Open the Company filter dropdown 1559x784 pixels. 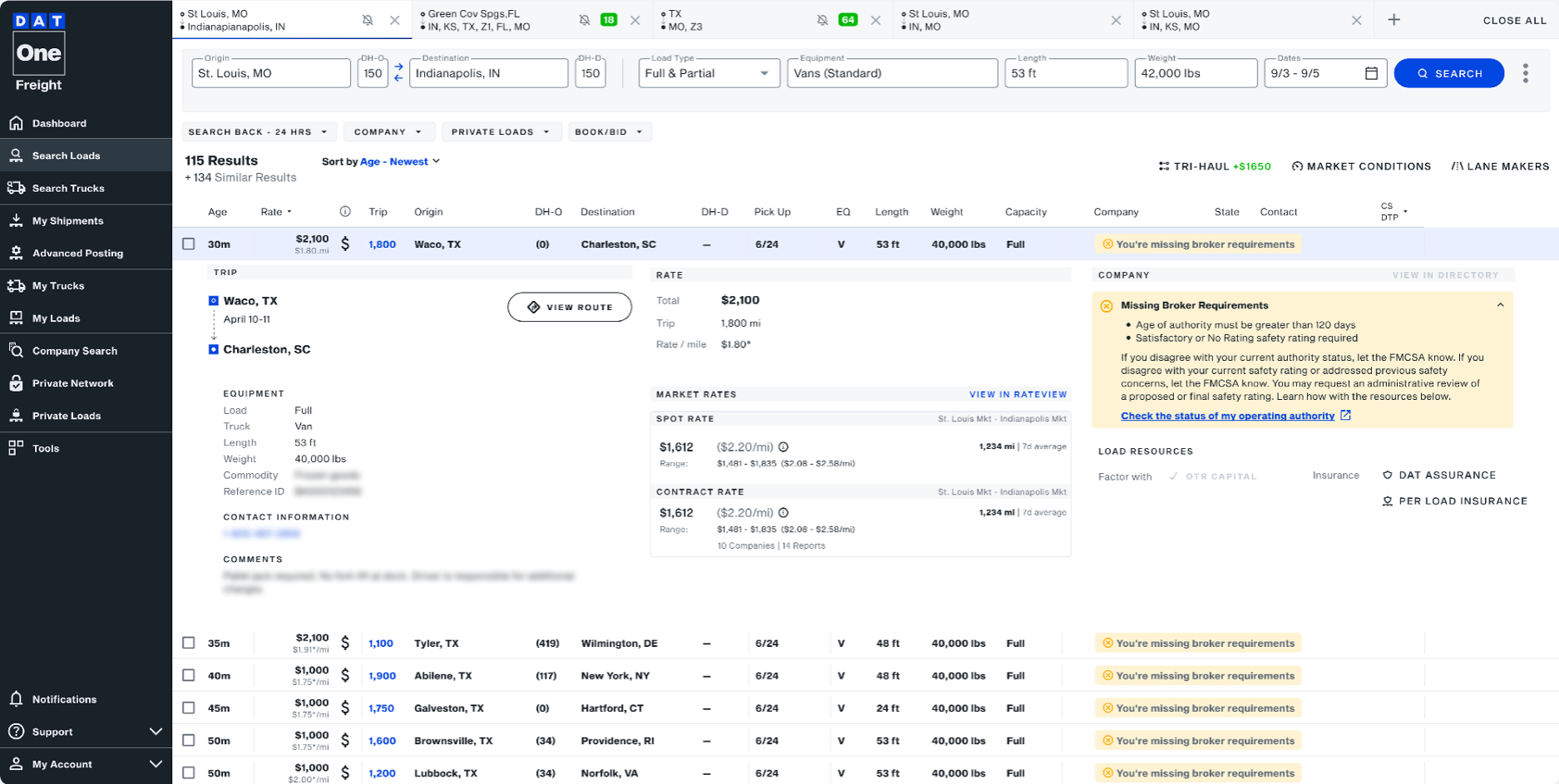point(388,131)
